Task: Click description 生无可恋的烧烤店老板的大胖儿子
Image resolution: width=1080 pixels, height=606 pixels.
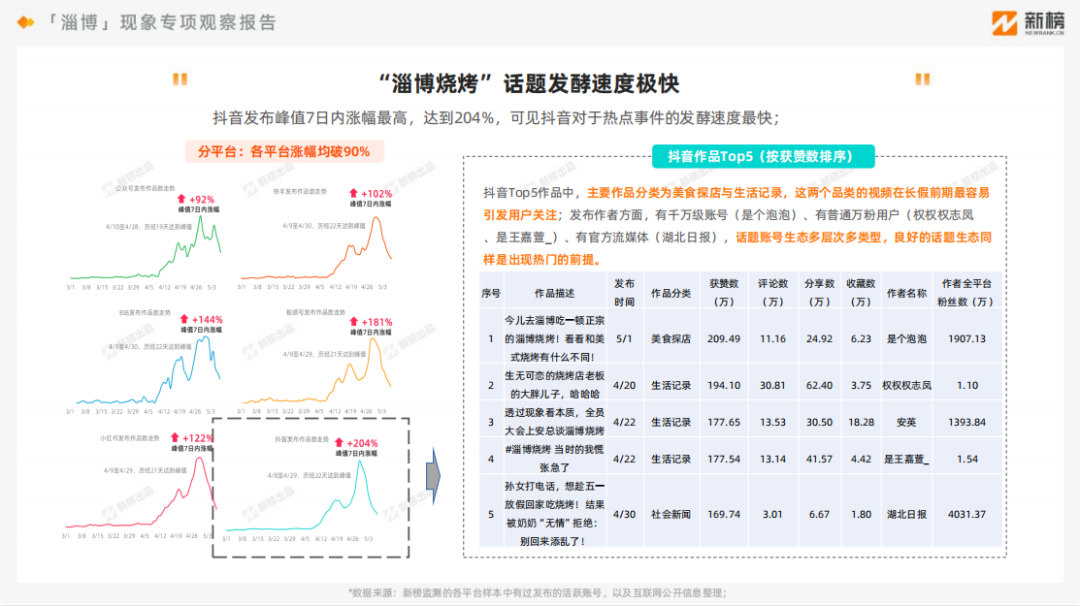Action: [554, 385]
